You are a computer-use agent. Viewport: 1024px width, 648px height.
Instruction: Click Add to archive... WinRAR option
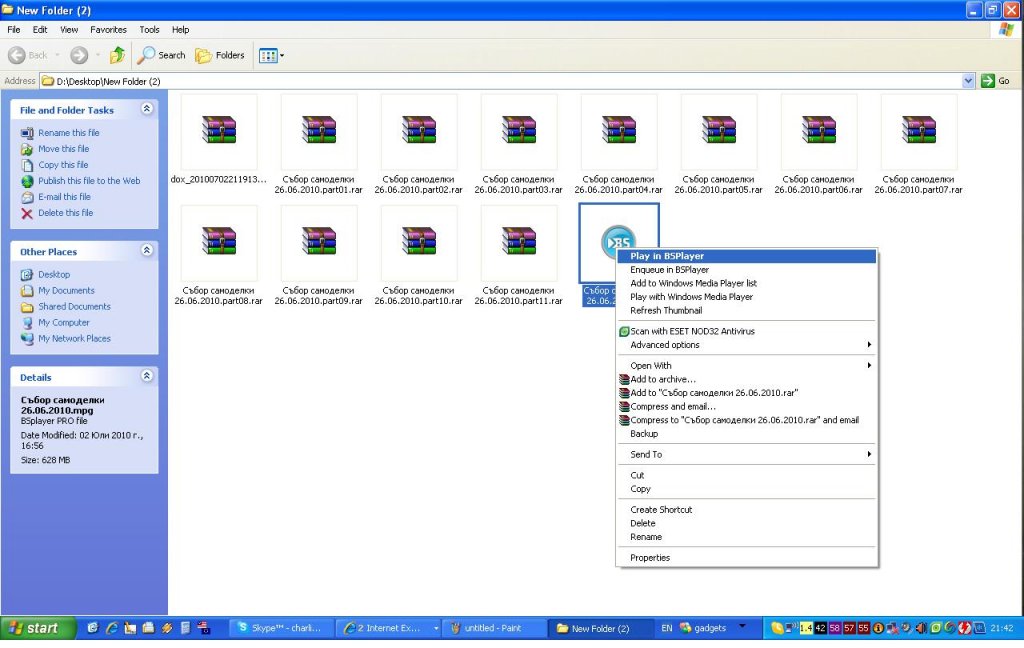pyautogui.click(x=663, y=379)
